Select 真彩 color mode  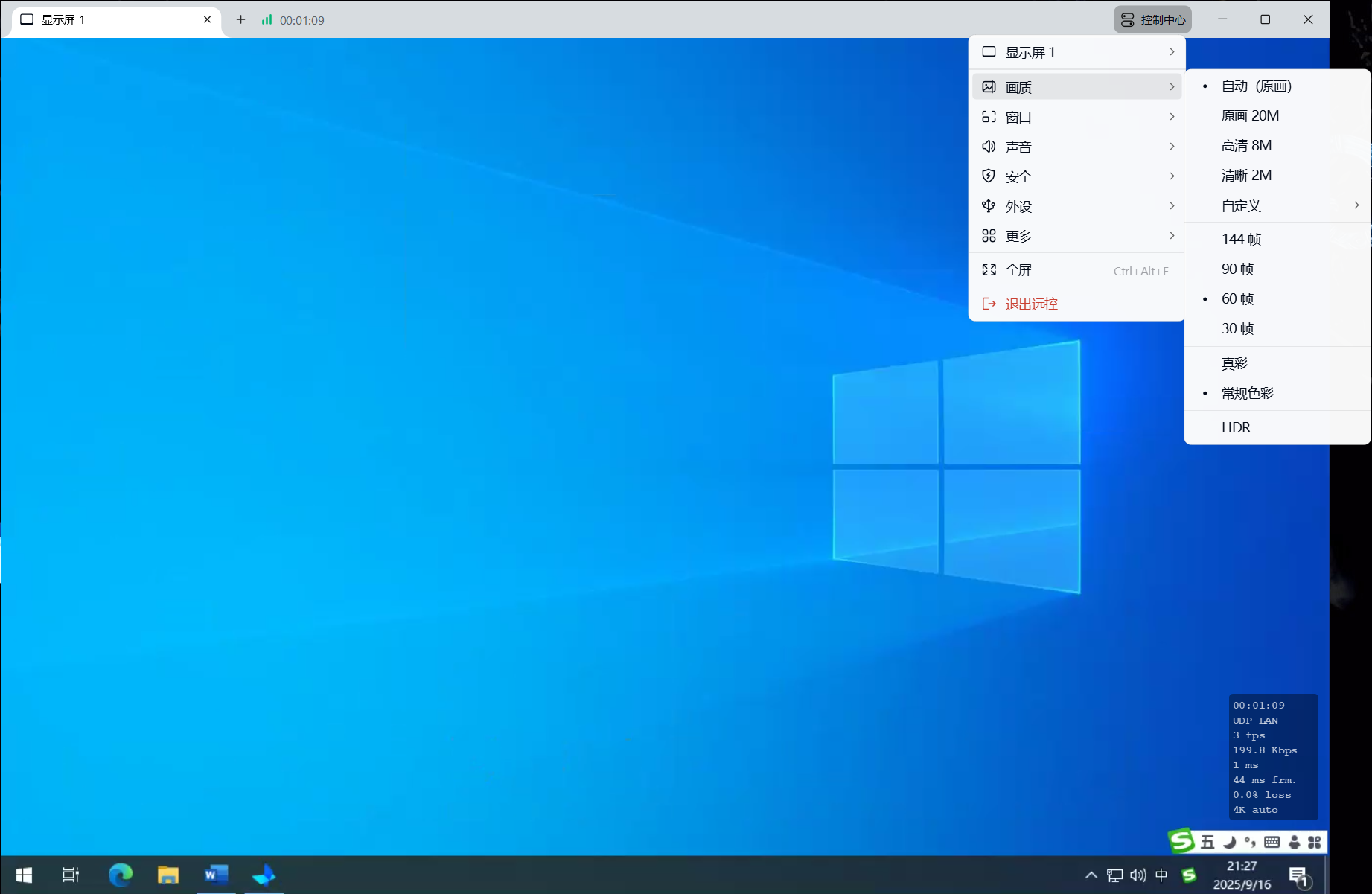(1277, 363)
